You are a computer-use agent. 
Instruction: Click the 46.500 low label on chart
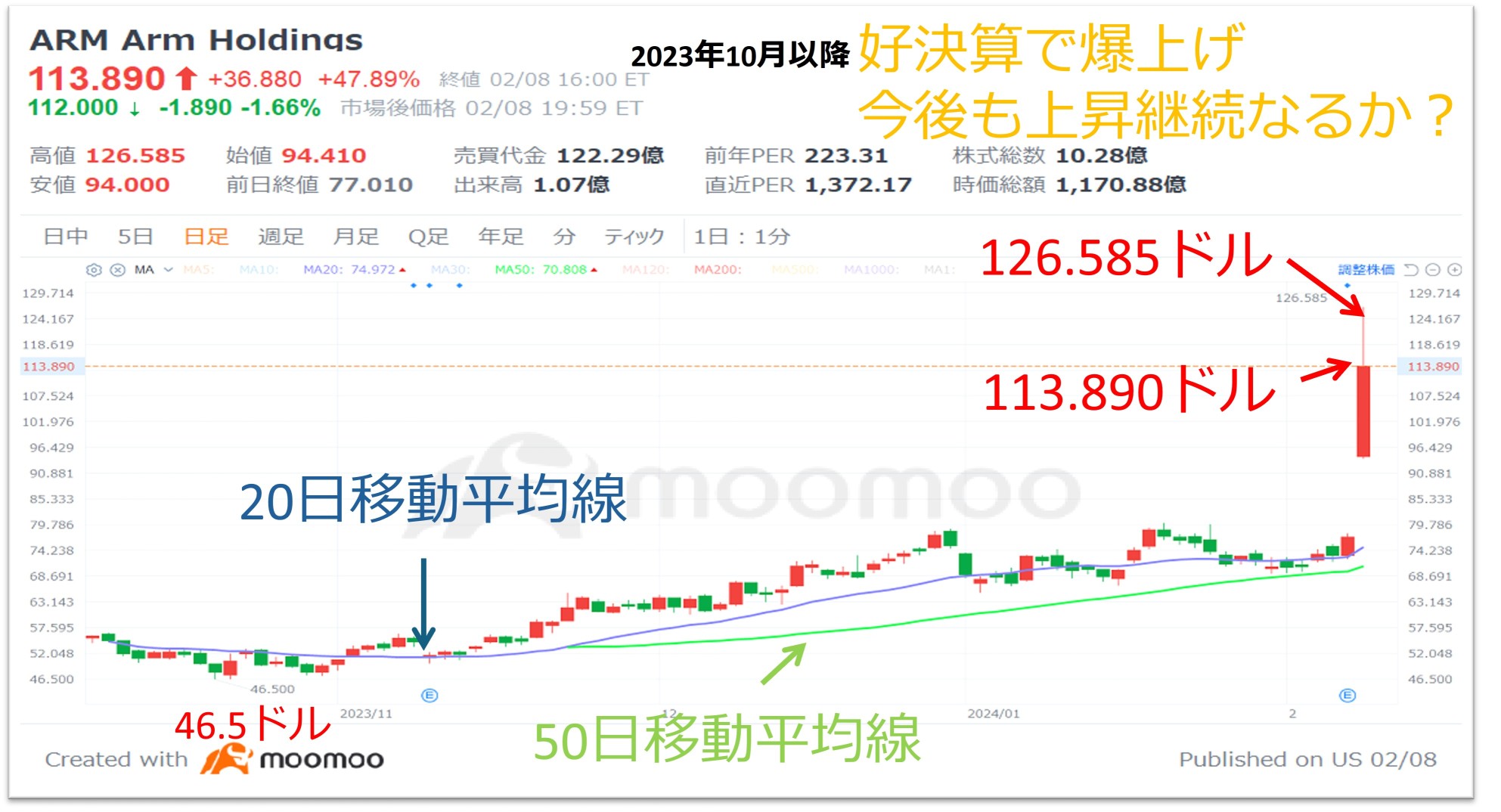(x=272, y=689)
